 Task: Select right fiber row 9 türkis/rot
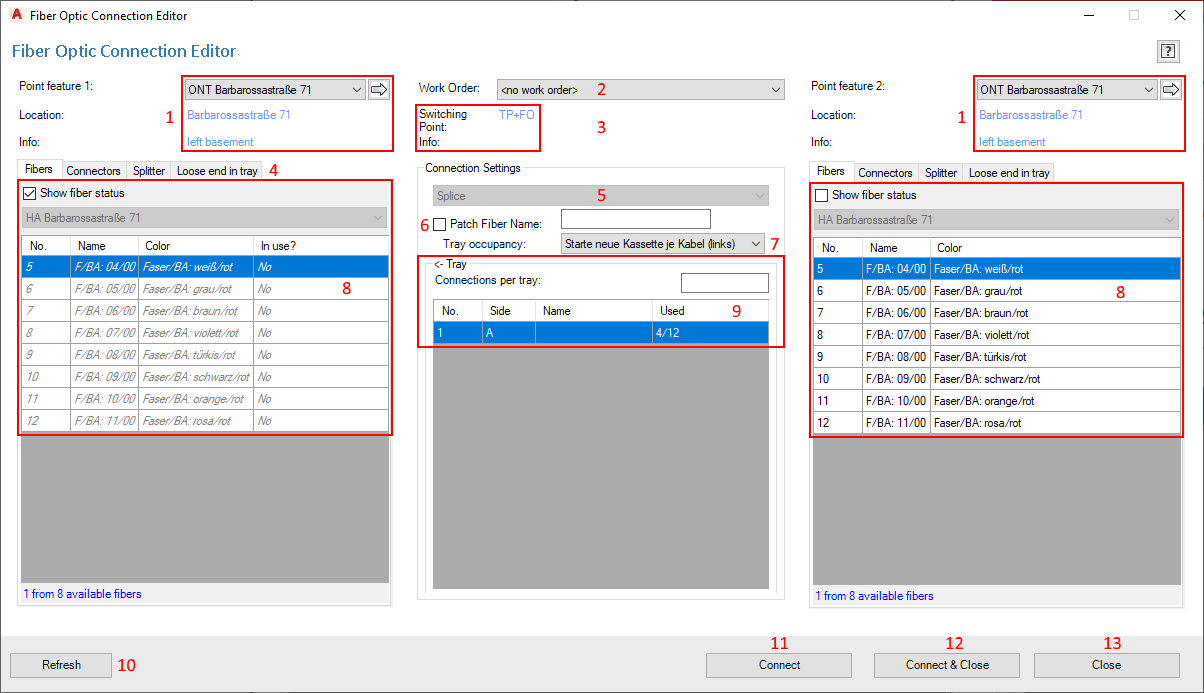(x=997, y=357)
